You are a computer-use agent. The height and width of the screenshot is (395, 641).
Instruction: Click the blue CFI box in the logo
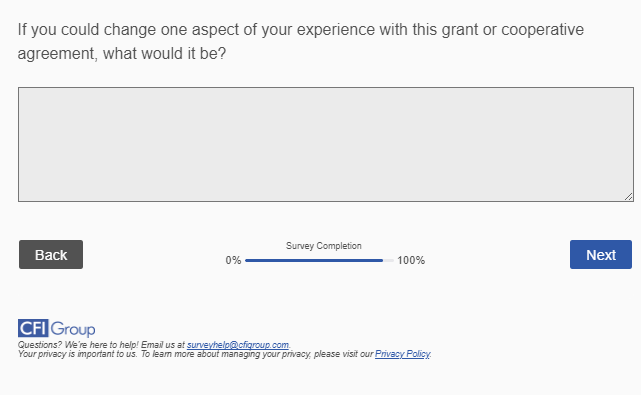pos(33,328)
